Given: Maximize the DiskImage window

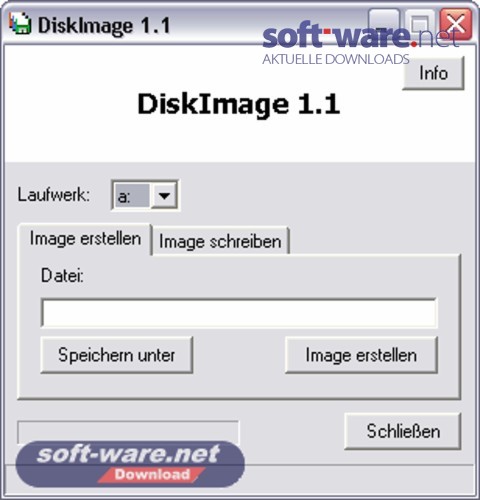Looking at the screenshot, I should [419, 24].
